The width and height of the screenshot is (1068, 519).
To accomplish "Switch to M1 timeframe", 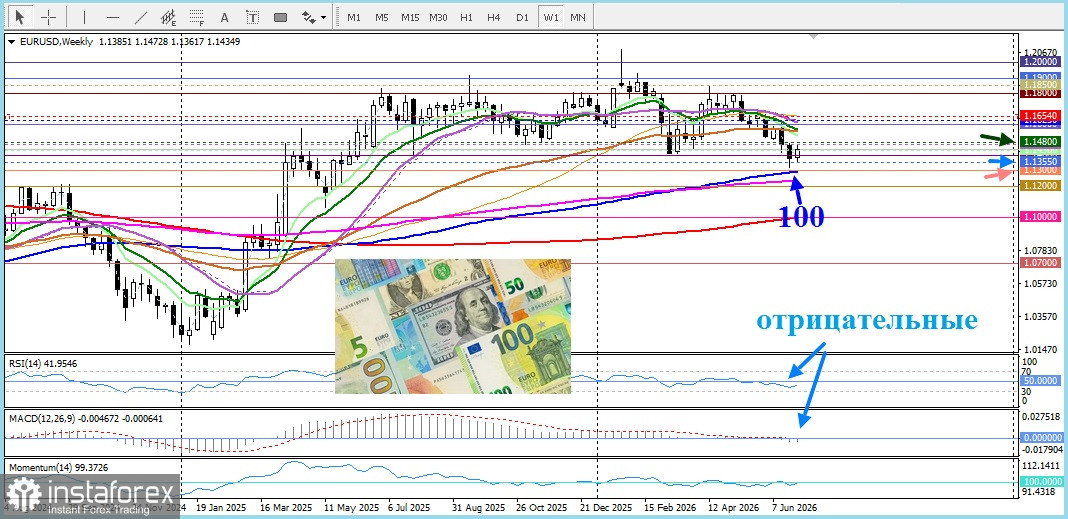I will tap(354, 17).
